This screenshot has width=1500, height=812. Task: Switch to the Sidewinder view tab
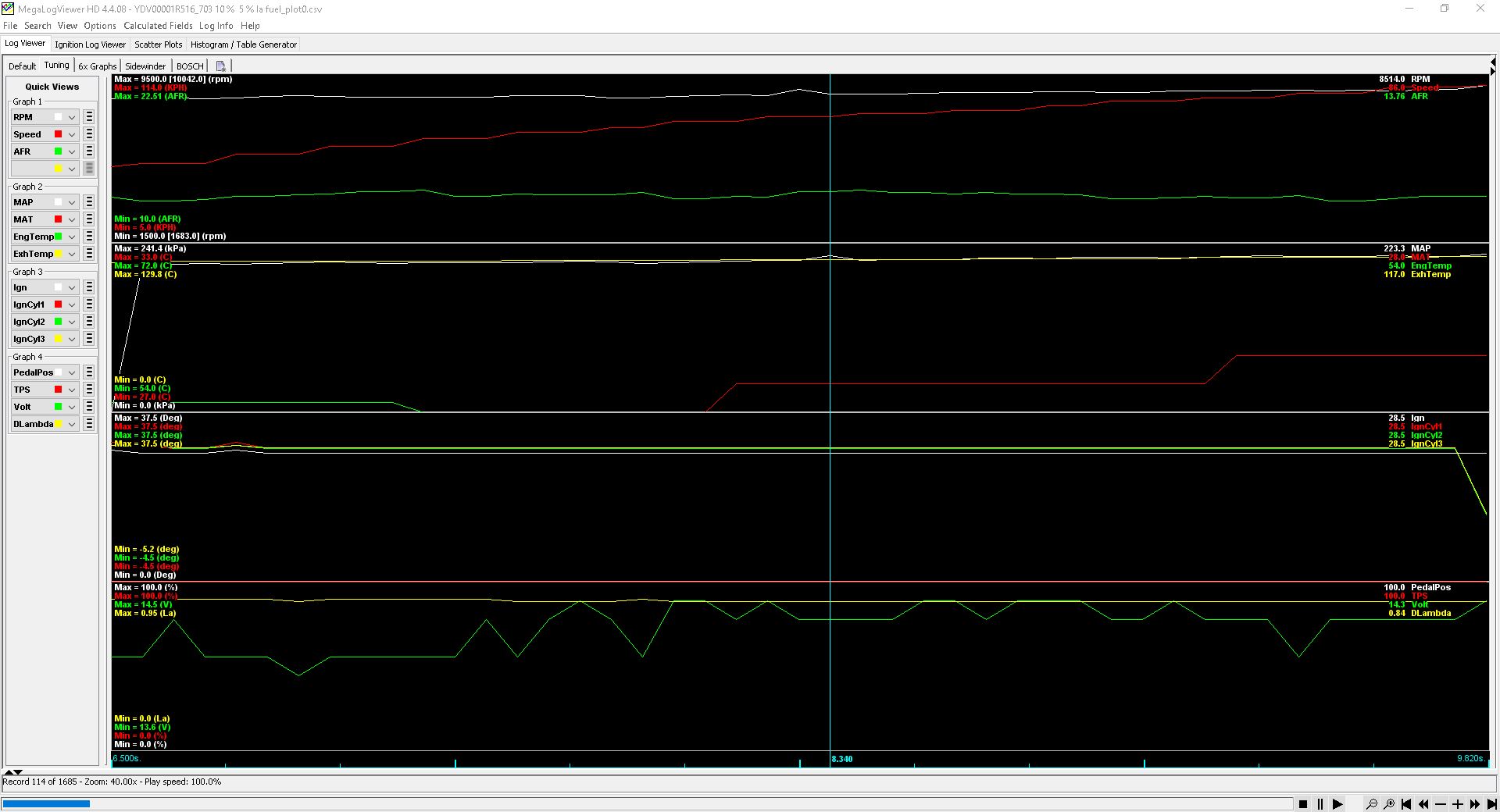coord(145,66)
